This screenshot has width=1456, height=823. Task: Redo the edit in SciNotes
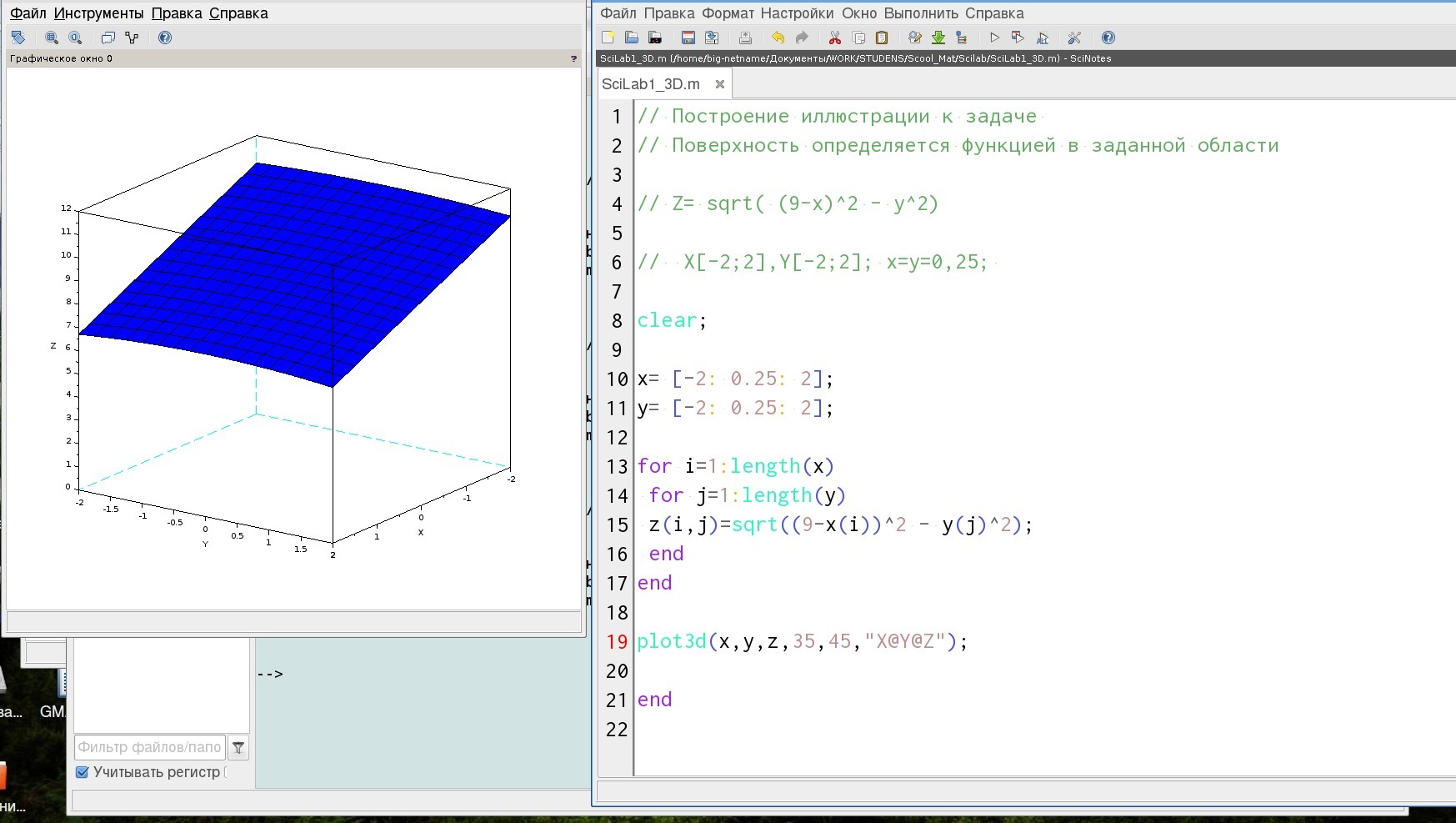[802, 38]
